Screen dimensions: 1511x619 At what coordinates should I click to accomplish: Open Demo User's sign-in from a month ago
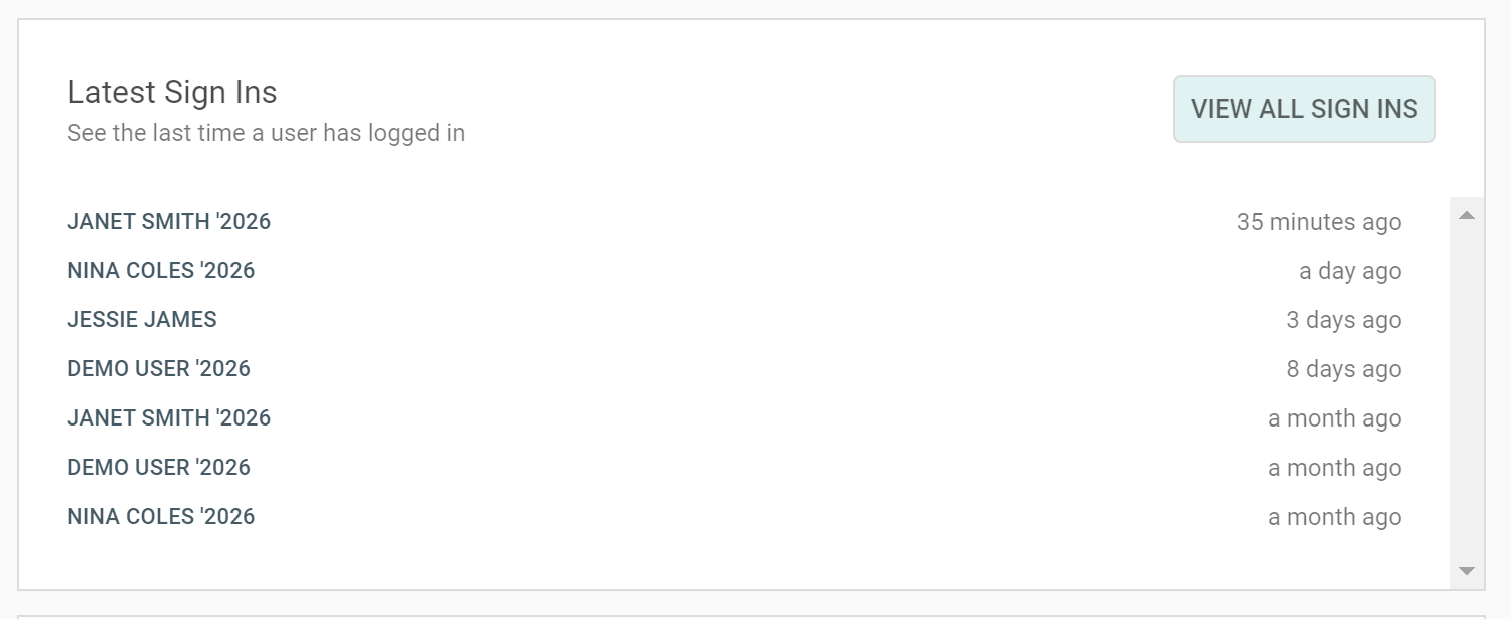point(159,468)
